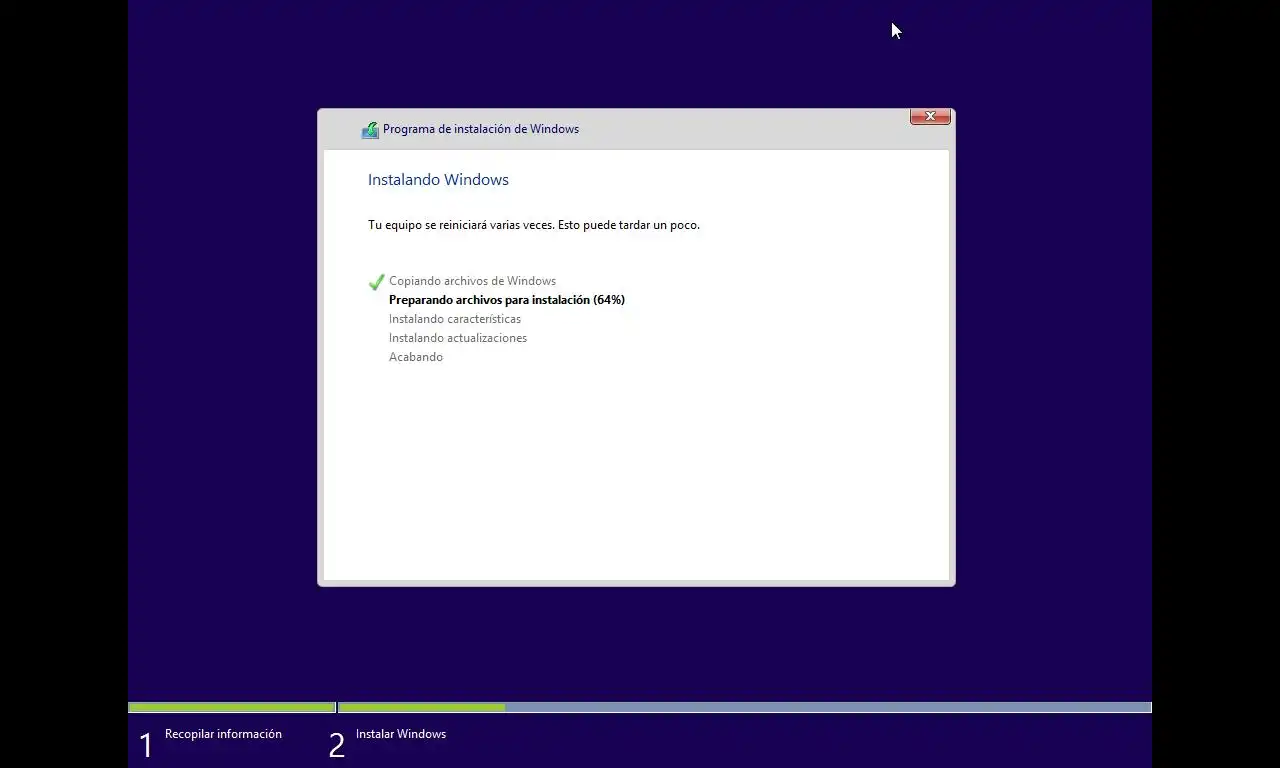Click the green checkmark beside Copiando archivos
The image size is (1280, 768).
pos(376,282)
